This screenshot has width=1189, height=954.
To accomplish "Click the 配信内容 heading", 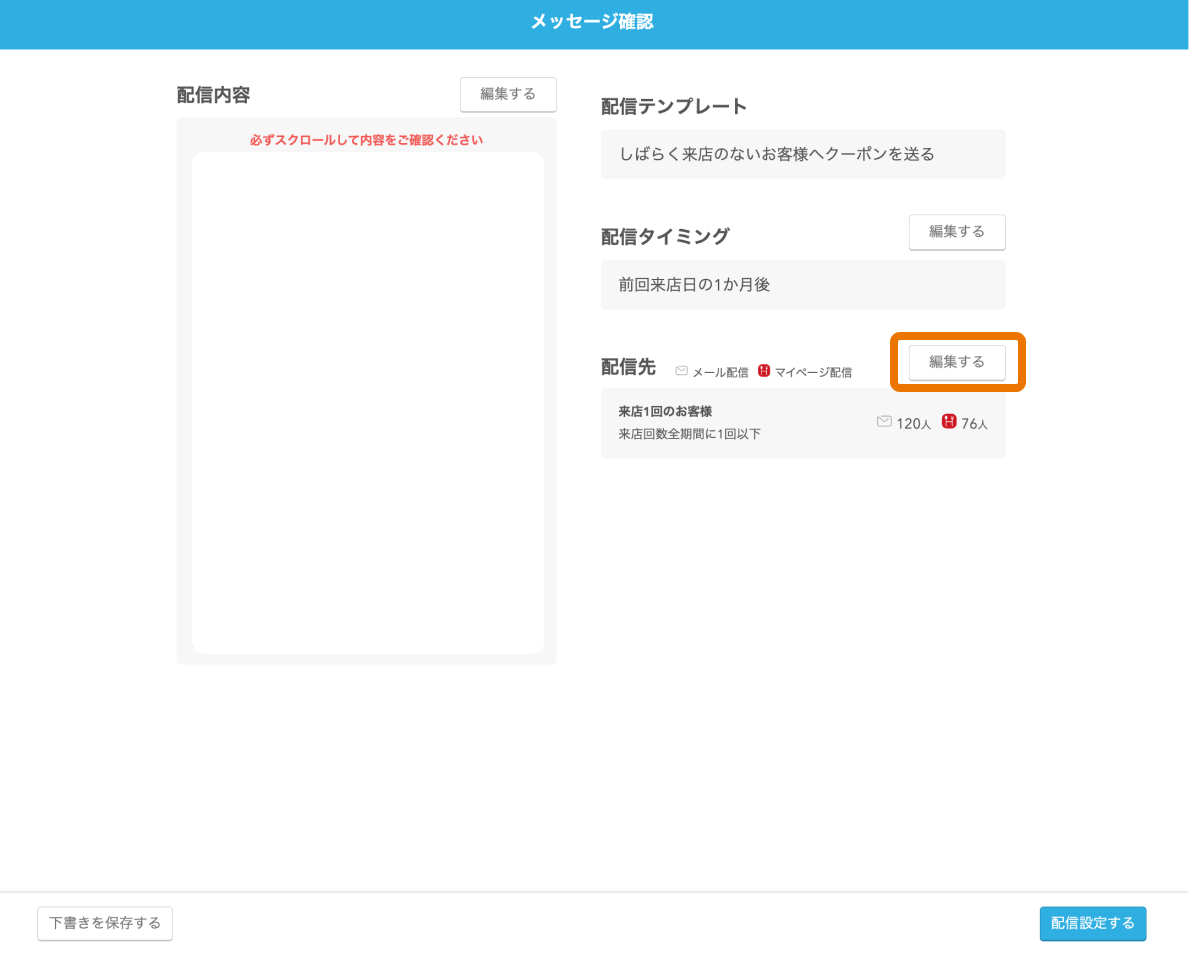I will coord(213,96).
